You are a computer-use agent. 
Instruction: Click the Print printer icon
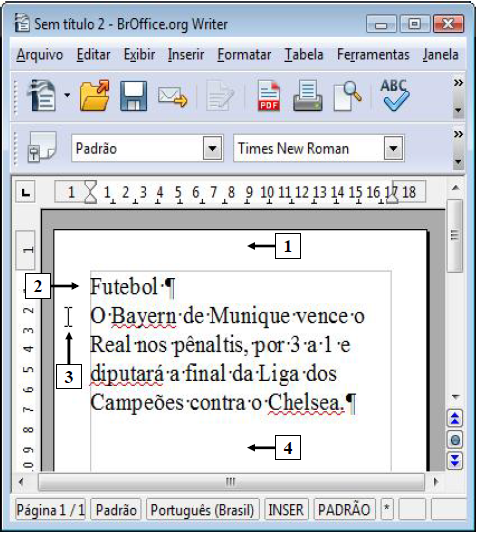coord(308,96)
